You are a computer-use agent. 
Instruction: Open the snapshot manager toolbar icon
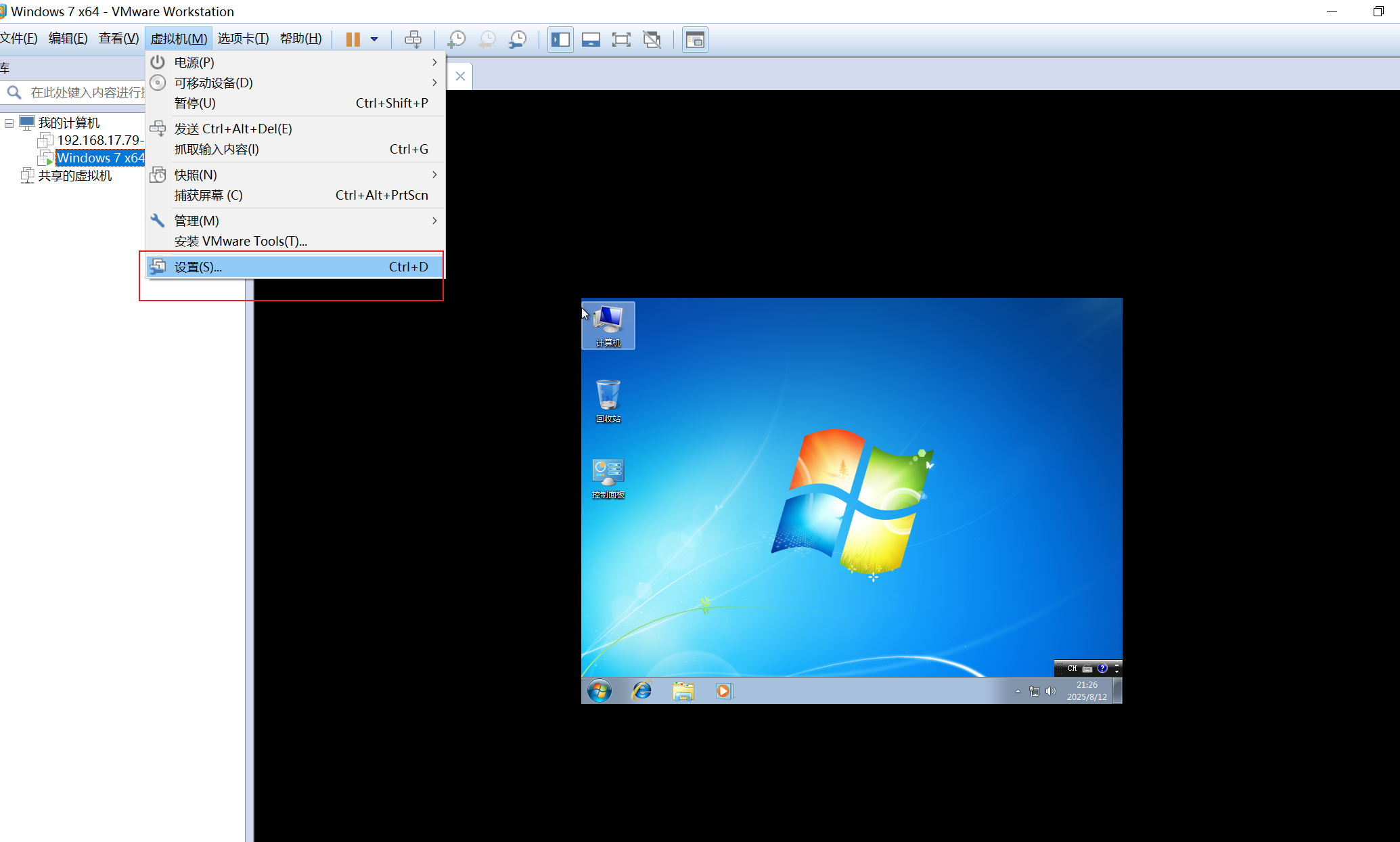click(518, 39)
